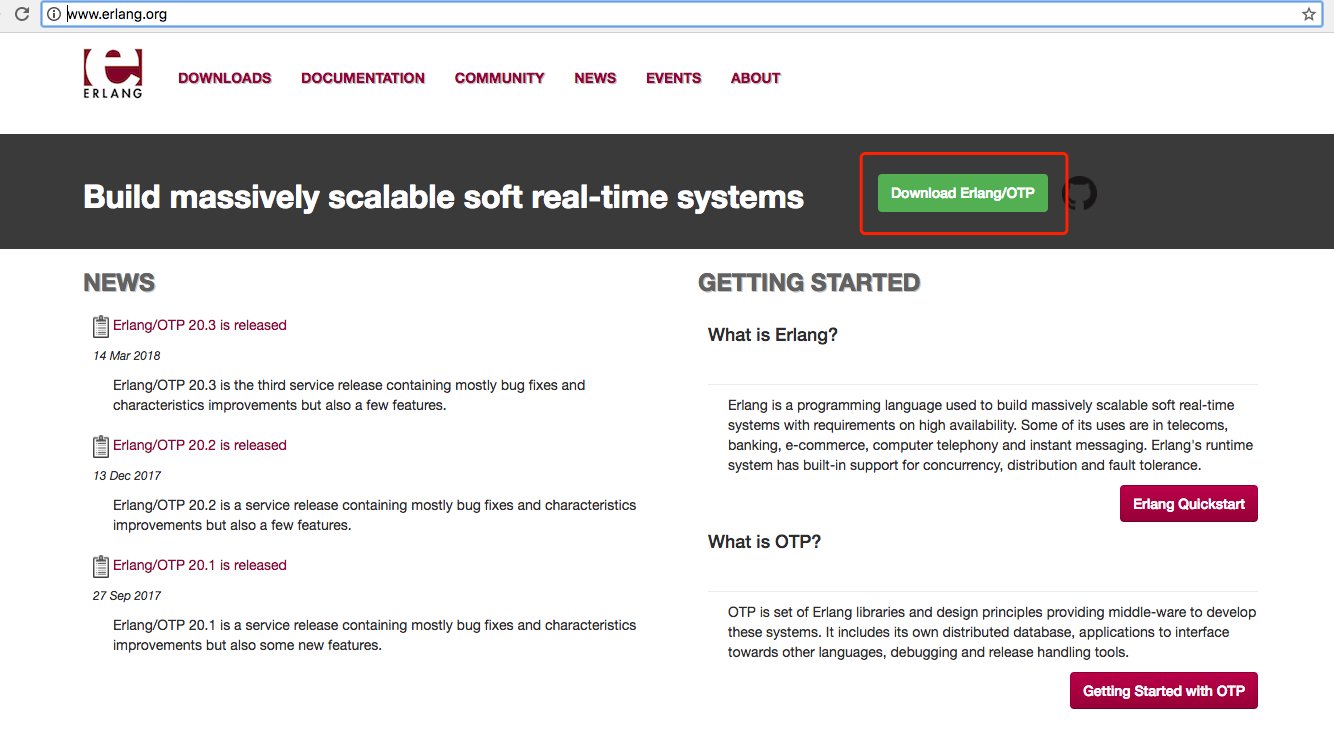The image size is (1334, 751).
Task: Click the What is OTP? heading
Action: coord(764,542)
